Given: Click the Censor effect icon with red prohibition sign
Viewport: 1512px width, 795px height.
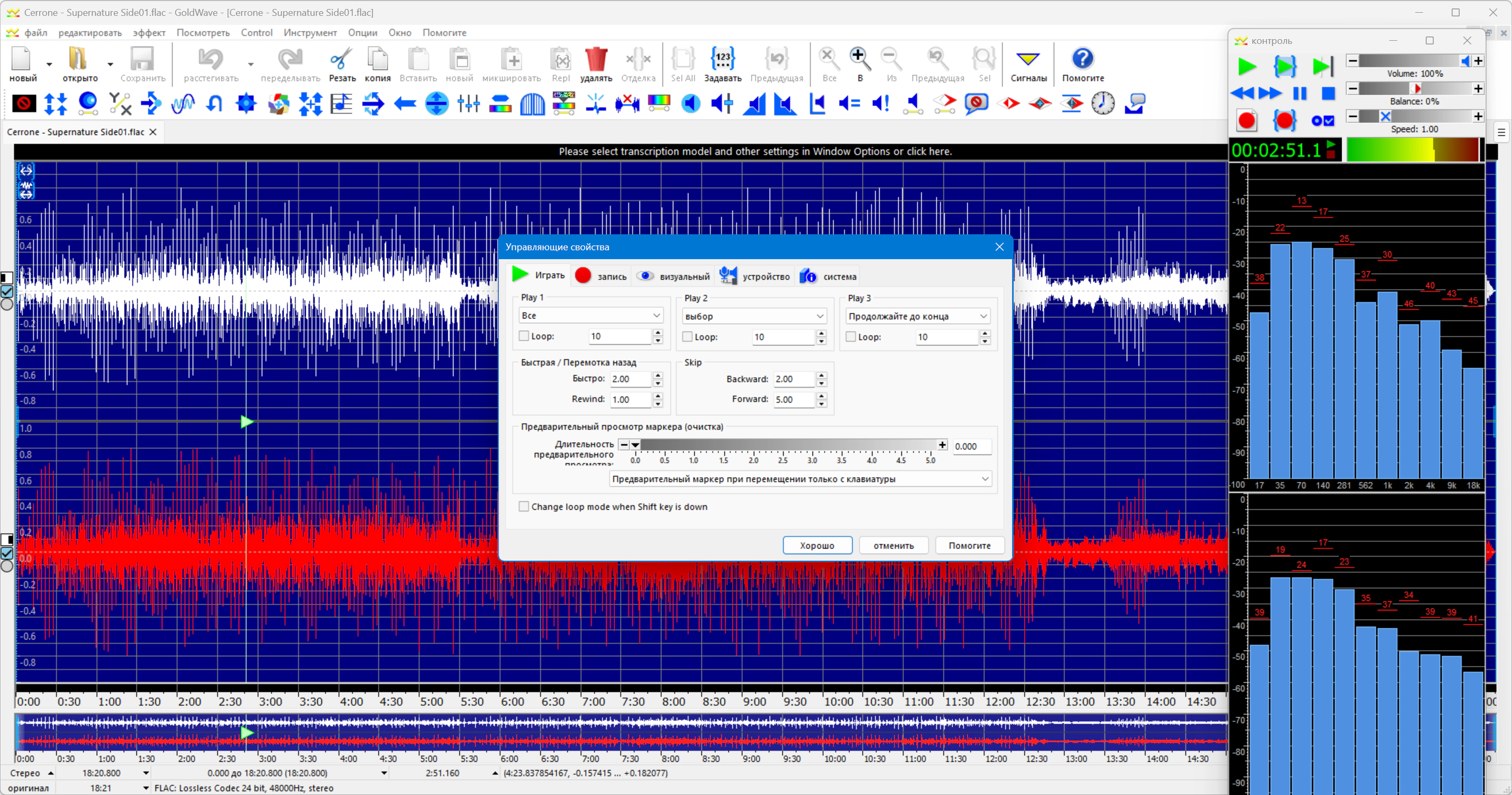Looking at the screenshot, I should tap(23, 104).
